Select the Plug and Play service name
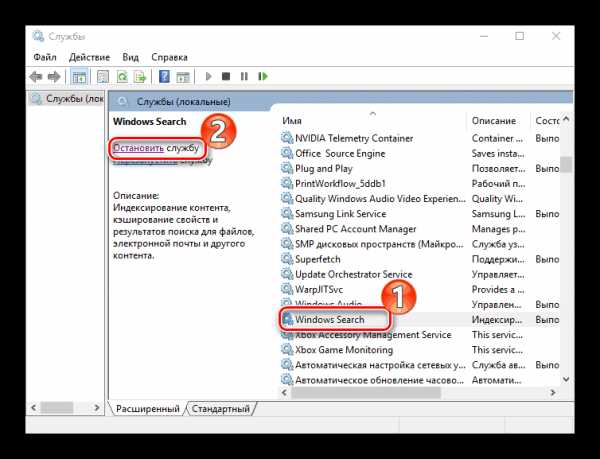This screenshot has height=459, width=600. 324,168
